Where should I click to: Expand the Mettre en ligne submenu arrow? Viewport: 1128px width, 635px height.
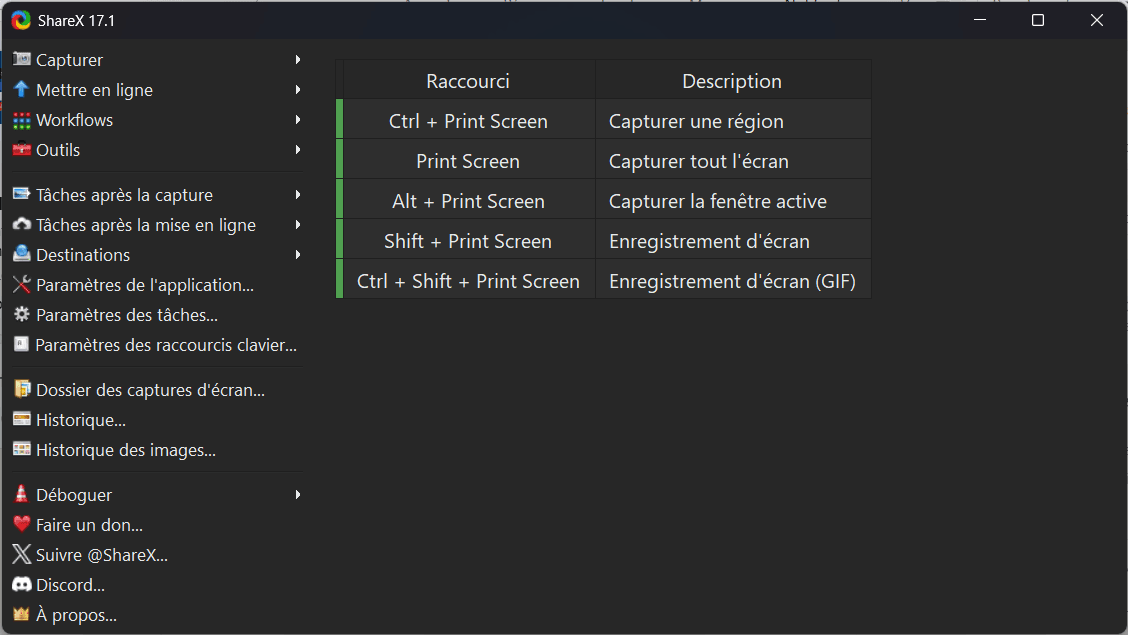(x=298, y=90)
